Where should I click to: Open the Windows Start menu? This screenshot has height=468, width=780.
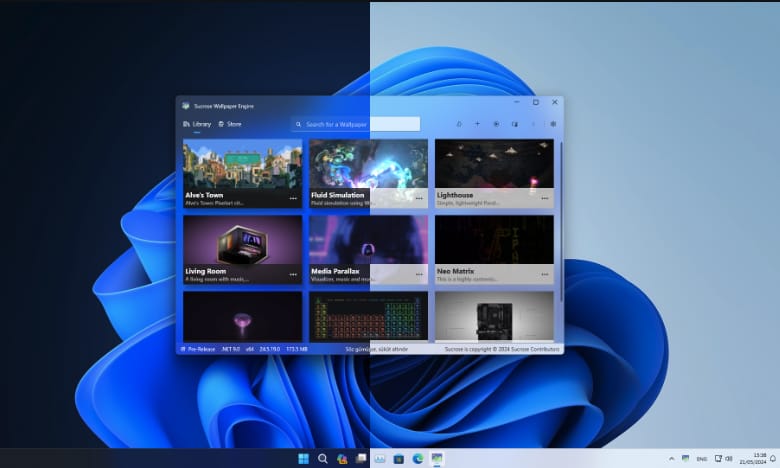click(303, 459)
